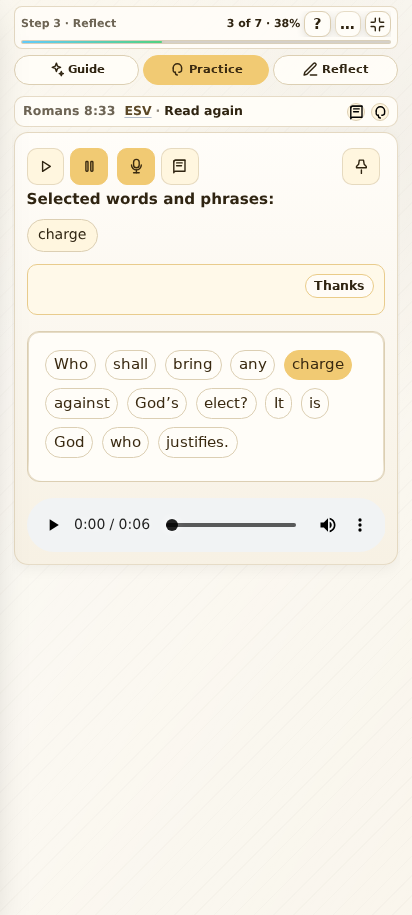The height and width of the screenshot is (915, 412).
Task: Click the note icon in verse bar
Action: click(x=356, y=112)
